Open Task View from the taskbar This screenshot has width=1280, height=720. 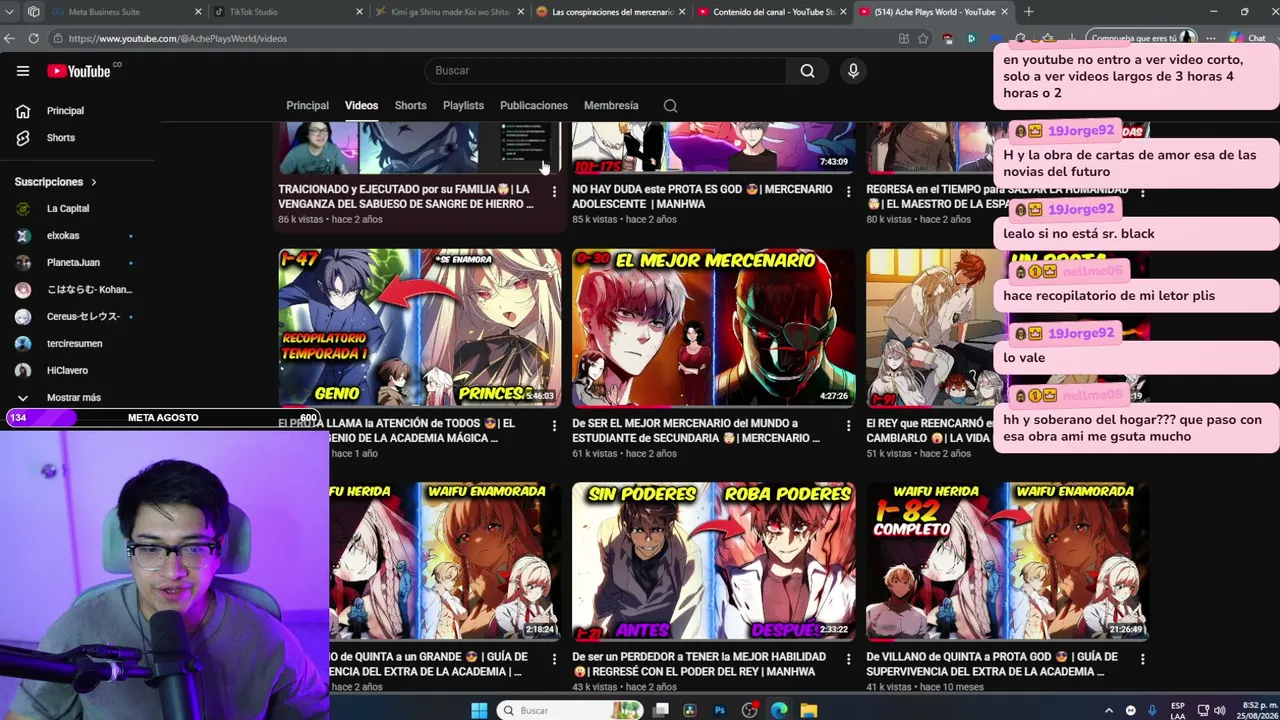pos(660,710)
